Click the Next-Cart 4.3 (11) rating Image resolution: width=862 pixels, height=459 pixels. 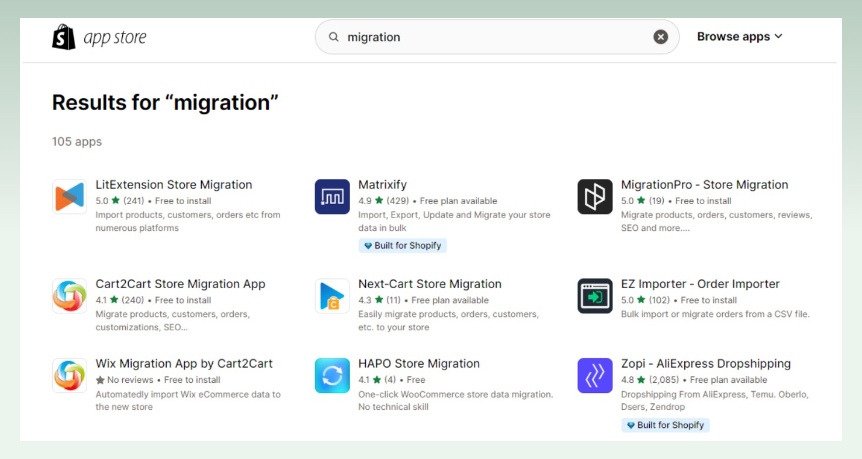(x=379, y=300)
